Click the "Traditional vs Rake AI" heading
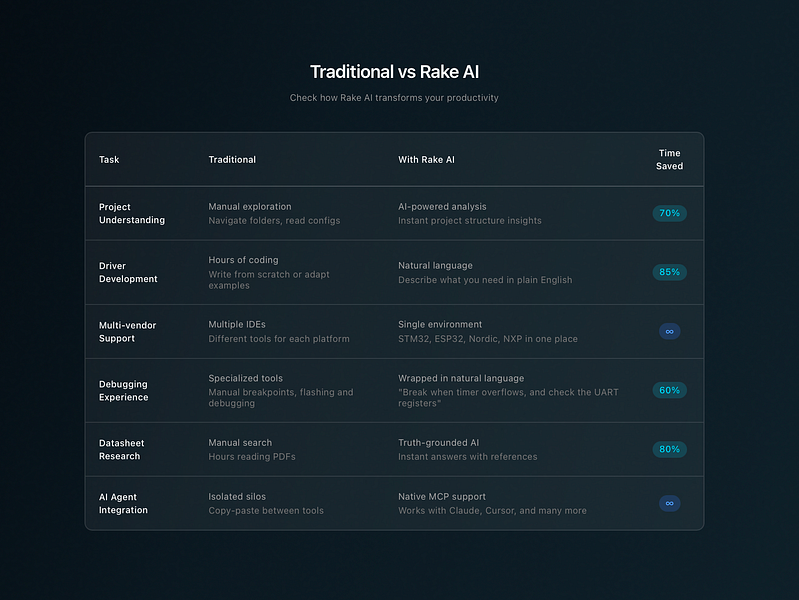799x600 pixels. [394, 72]
